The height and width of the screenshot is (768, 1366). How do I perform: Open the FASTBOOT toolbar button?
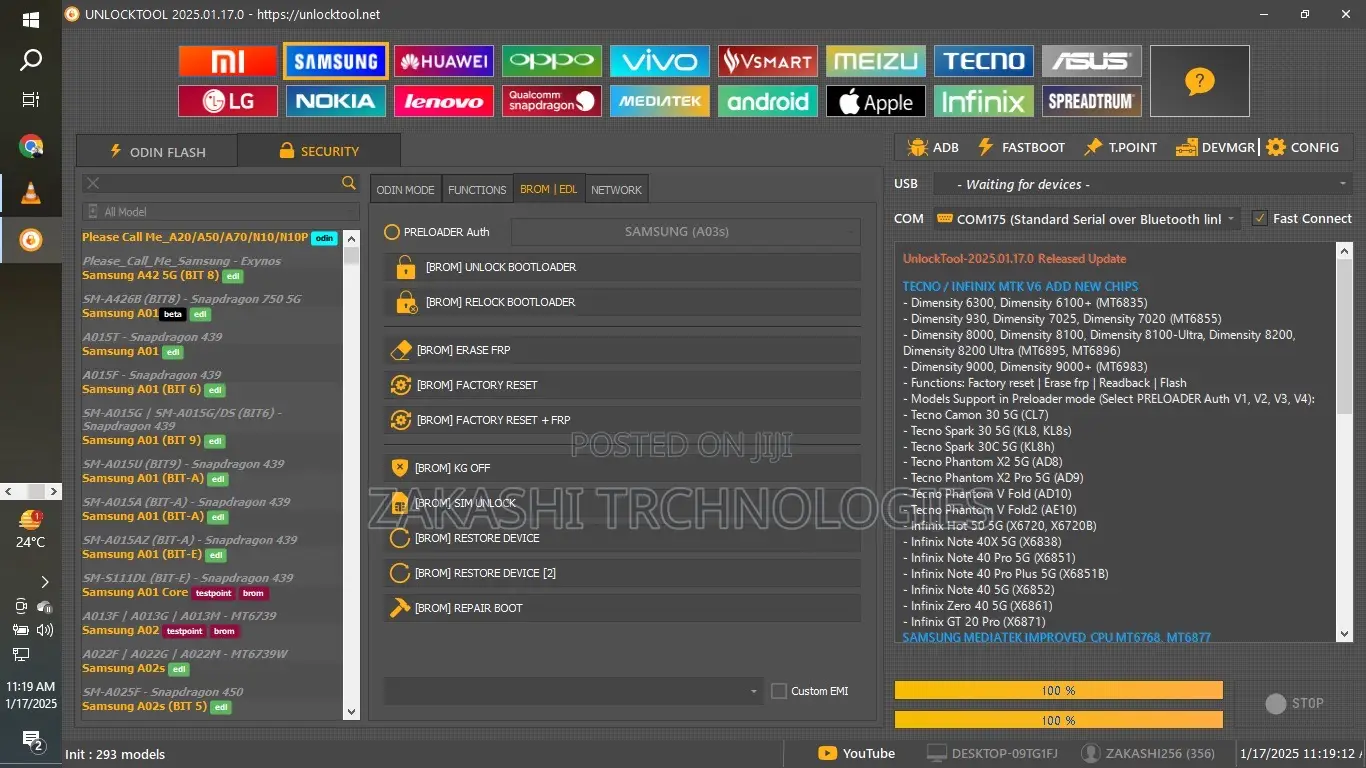coord(1021,147)
